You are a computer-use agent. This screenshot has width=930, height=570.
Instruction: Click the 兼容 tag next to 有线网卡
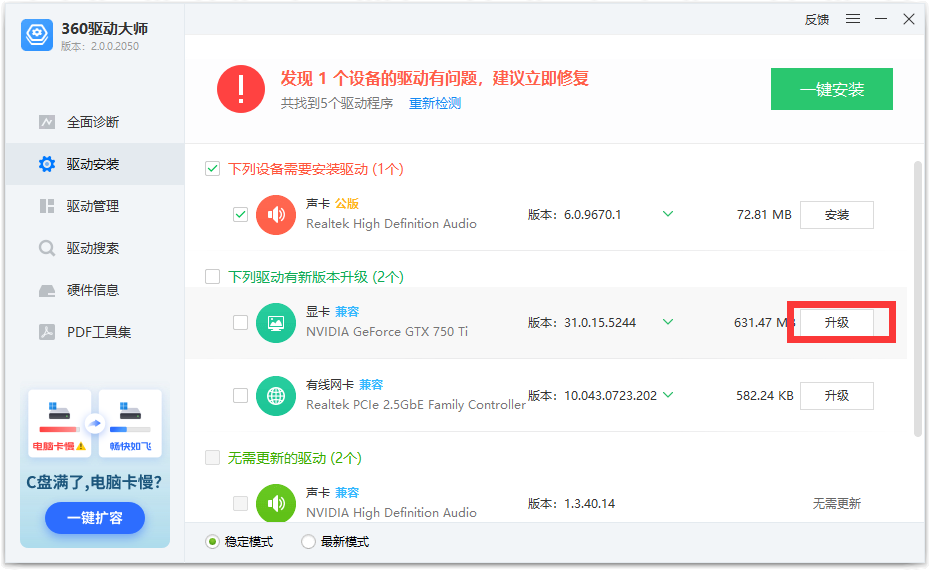click(x=371, y=384)
